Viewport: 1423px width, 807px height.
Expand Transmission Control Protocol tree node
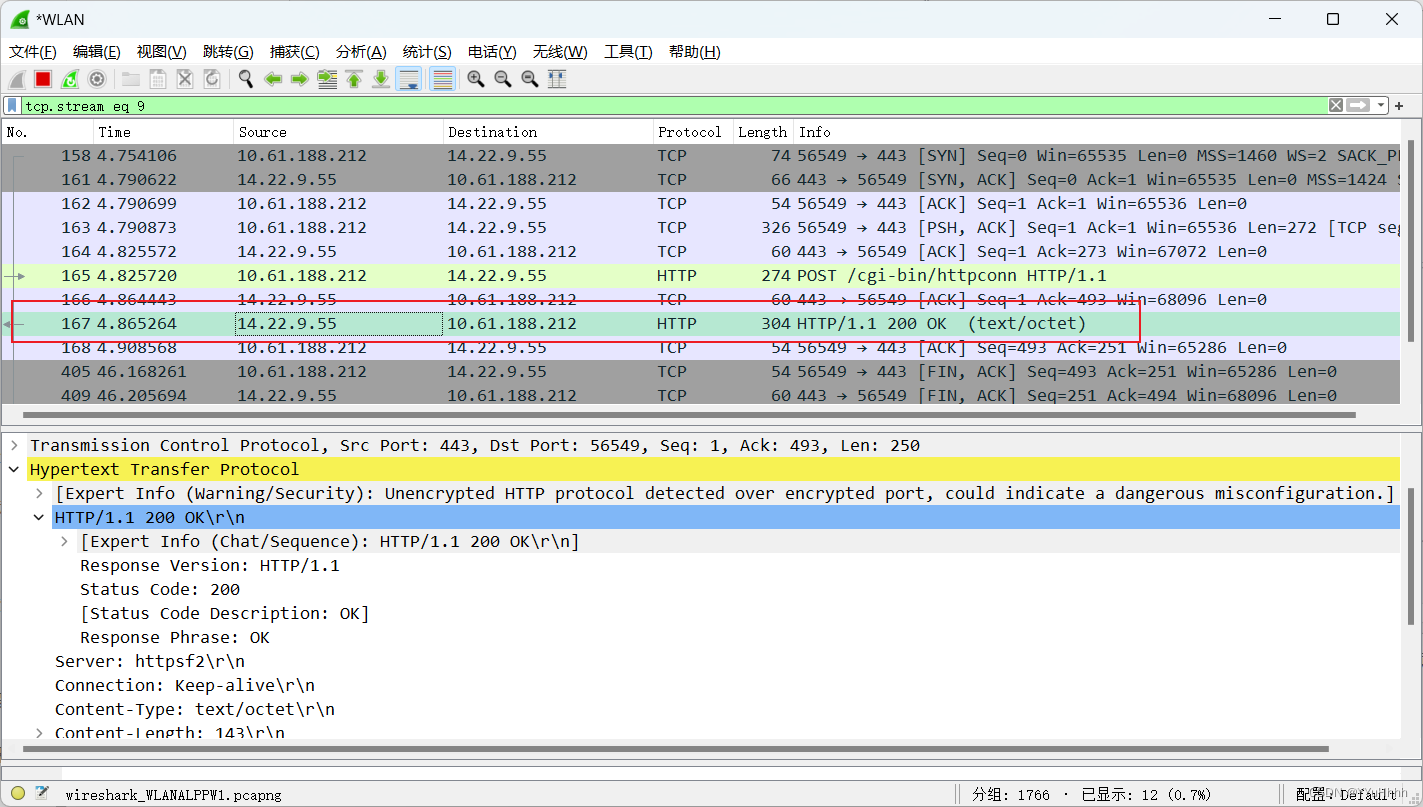[15, 445]
